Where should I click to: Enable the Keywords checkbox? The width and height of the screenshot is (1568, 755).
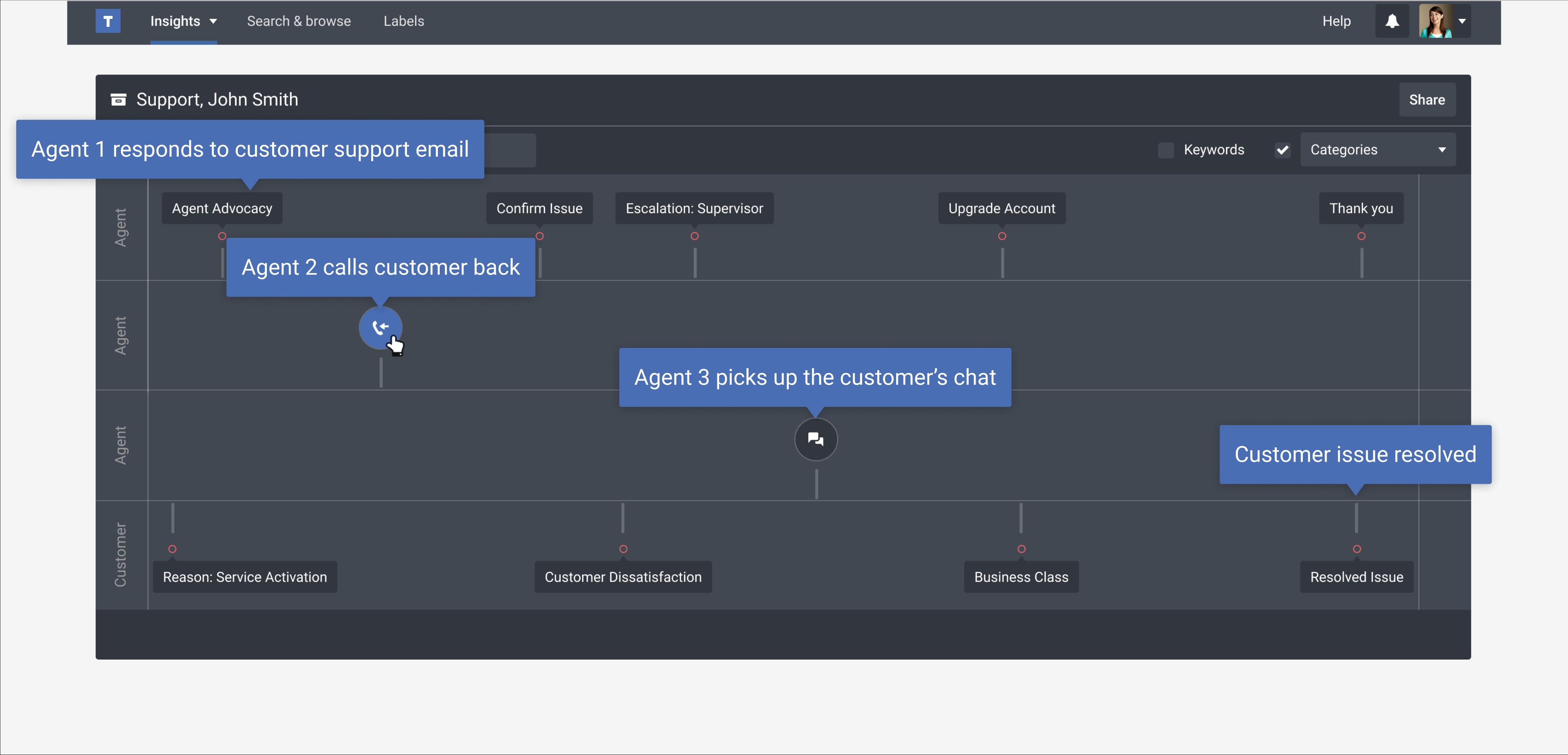pos(1165,150)
